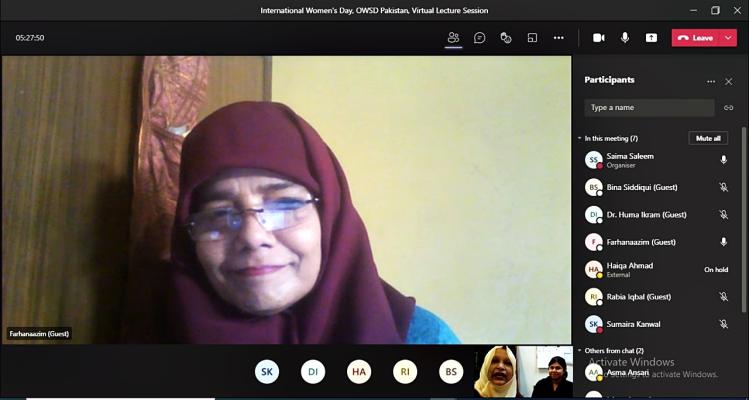The image size is (749, 400).
Task: Open the meeting chat conversation icon
Action: [480, 38]
